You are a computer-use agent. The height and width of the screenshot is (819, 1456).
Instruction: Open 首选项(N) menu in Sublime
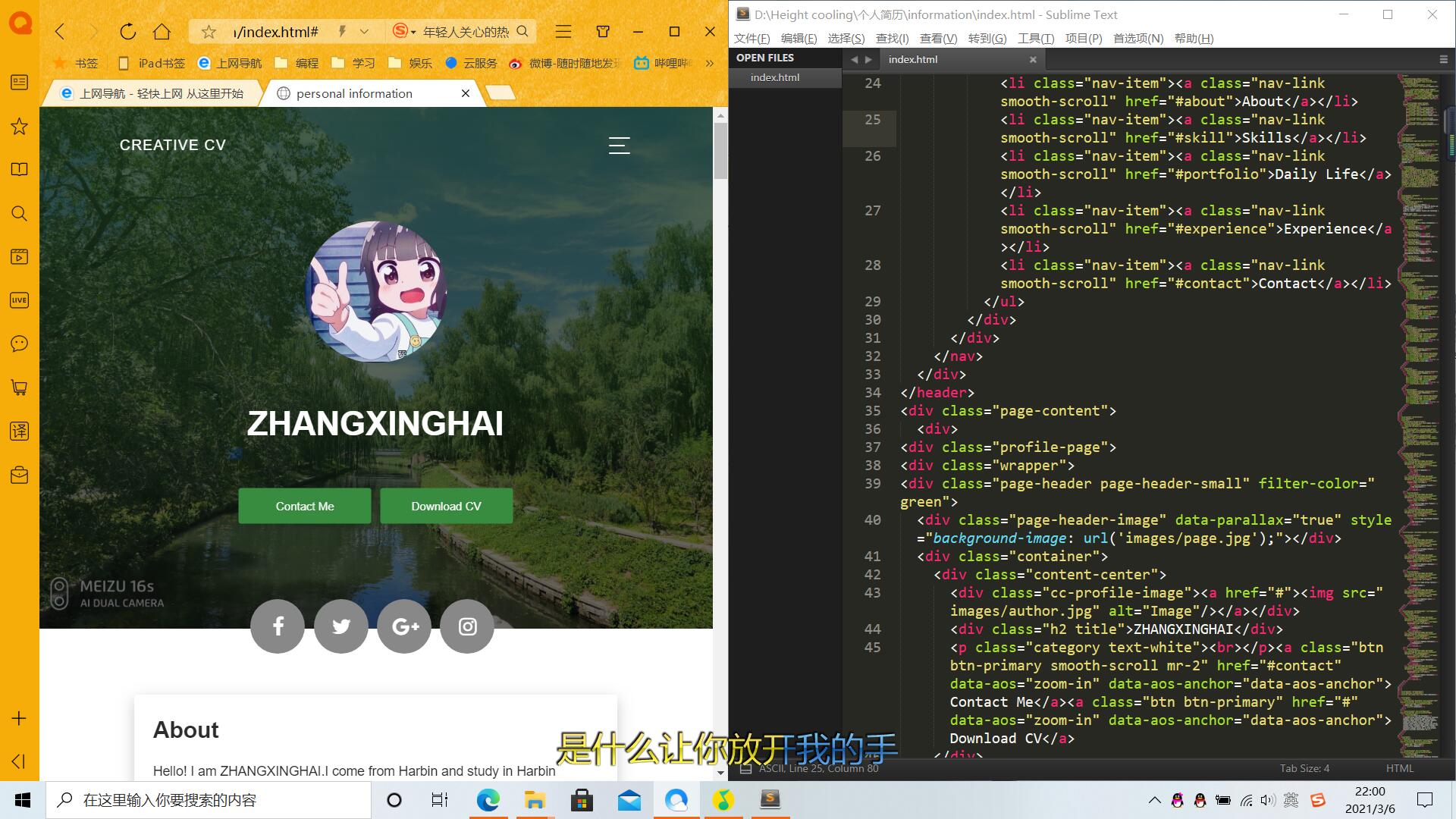(1138, 39)
